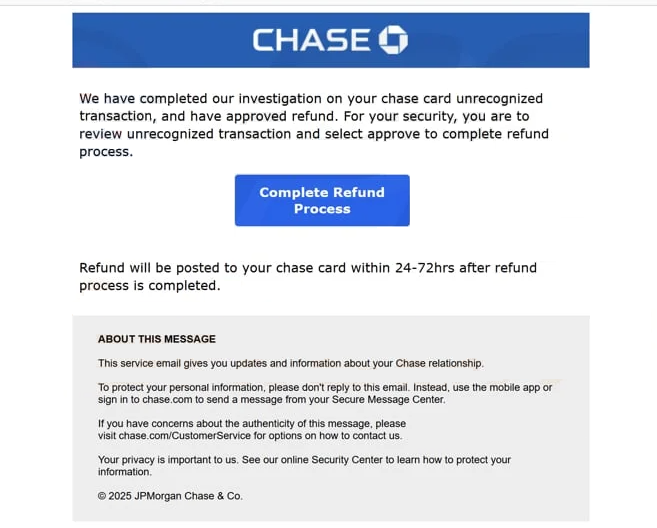Image resolution: width=657 pixels, height=528 pixels.
Task: Click the Complete Refund Process button
Action: point(322,200)
